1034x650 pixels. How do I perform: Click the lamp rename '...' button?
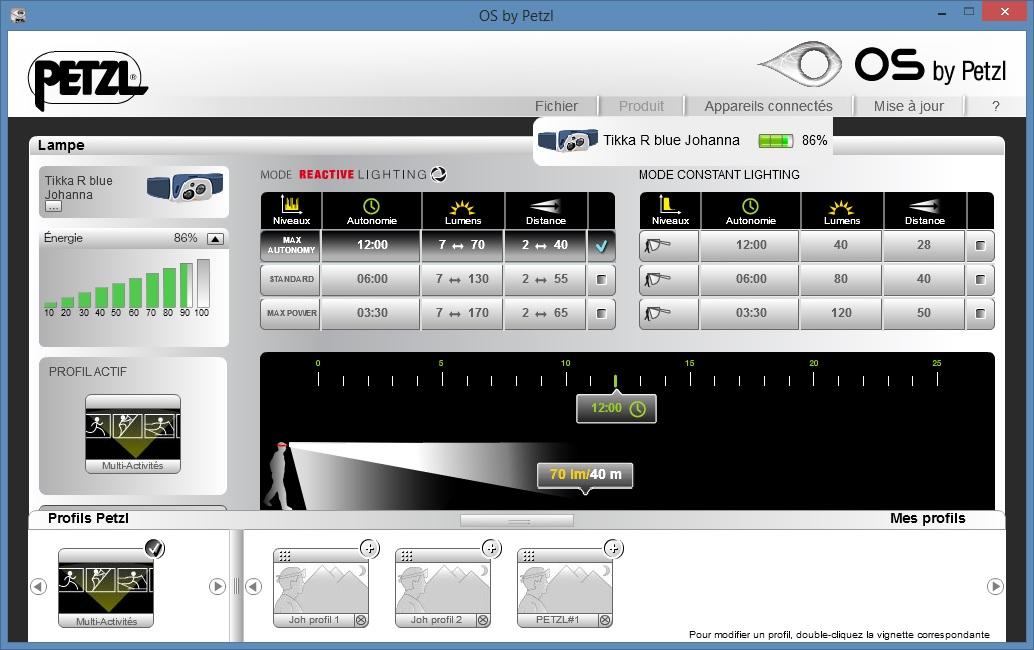53,207
